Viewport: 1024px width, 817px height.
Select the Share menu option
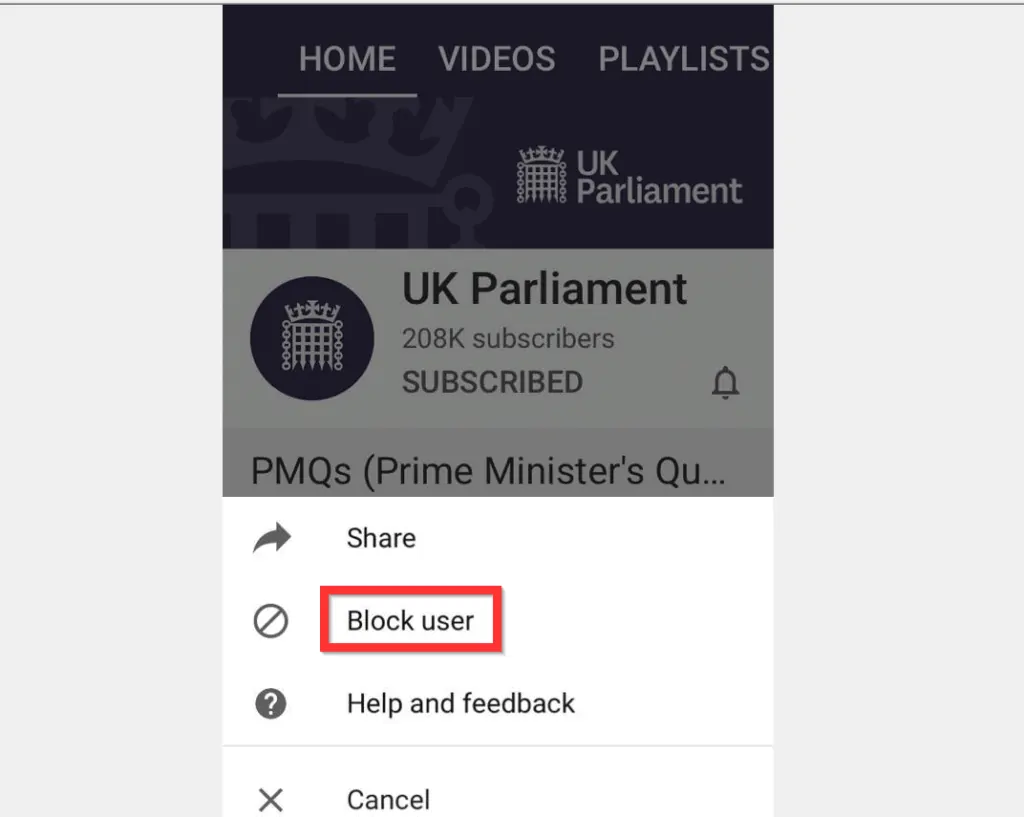(498, 538)
